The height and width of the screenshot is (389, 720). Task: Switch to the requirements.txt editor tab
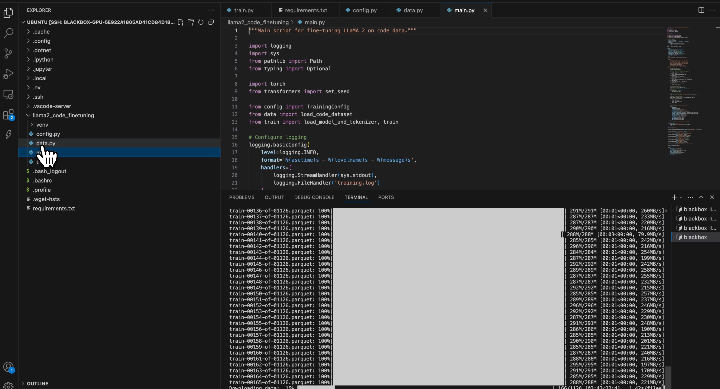306,10
